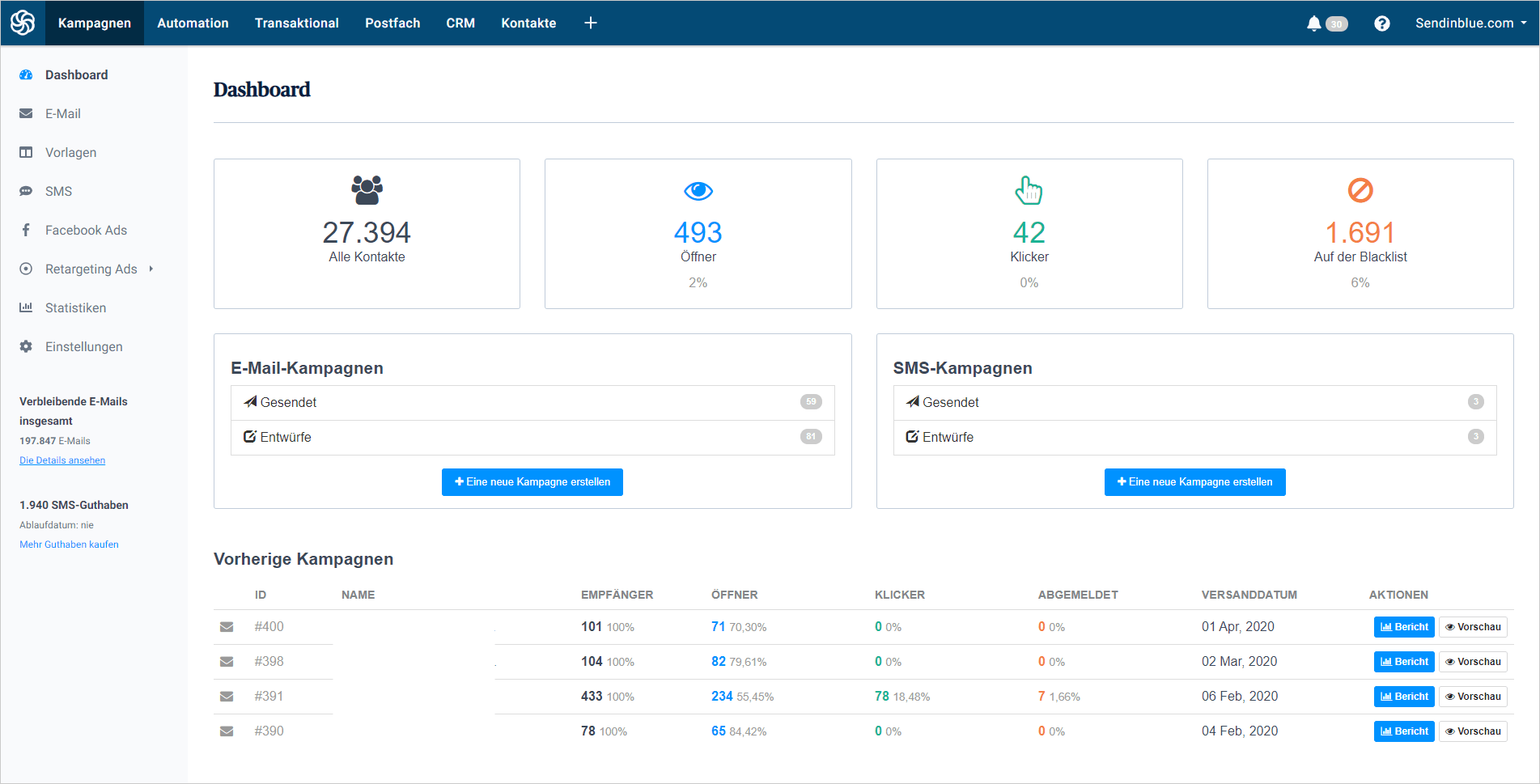Switch to the Automation tab
This screenshot has height=784, width=1540.
tap(193, 23)
